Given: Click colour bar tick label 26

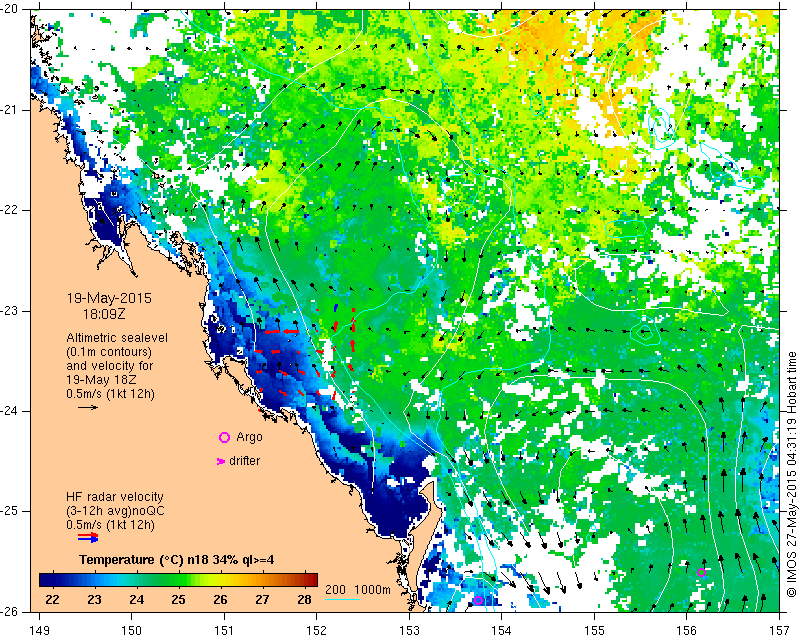Looking at the screenshot, I should tap(220, 599).
